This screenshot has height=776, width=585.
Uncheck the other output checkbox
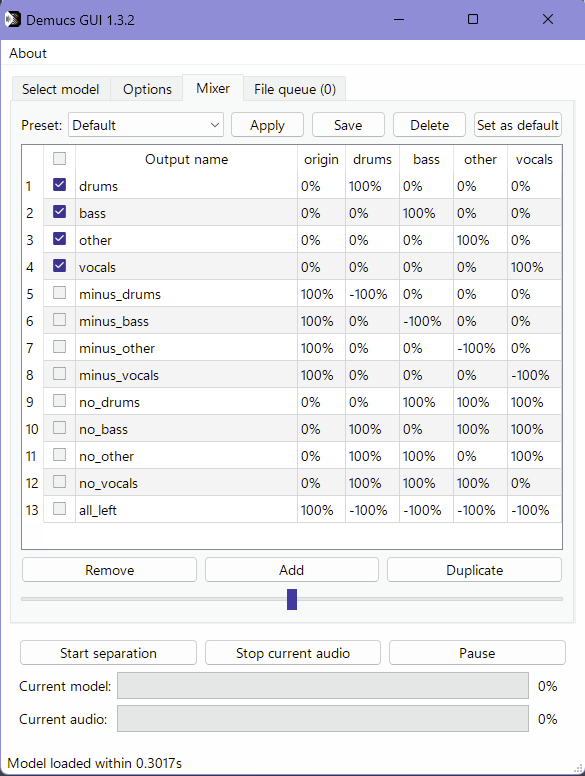point(59,239)
